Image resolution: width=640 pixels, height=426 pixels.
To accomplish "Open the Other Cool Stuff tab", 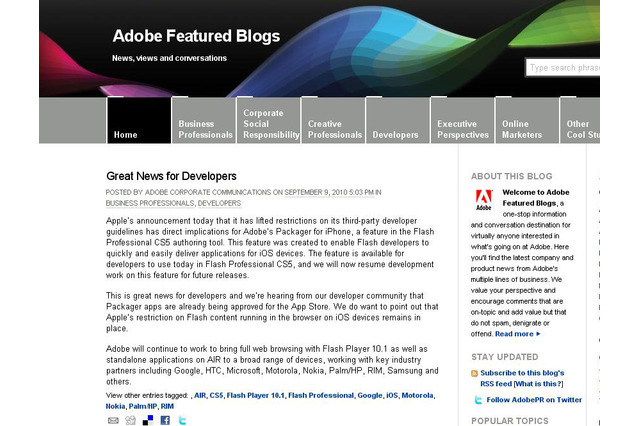I will pyautogui.click(x=580, y=120).
